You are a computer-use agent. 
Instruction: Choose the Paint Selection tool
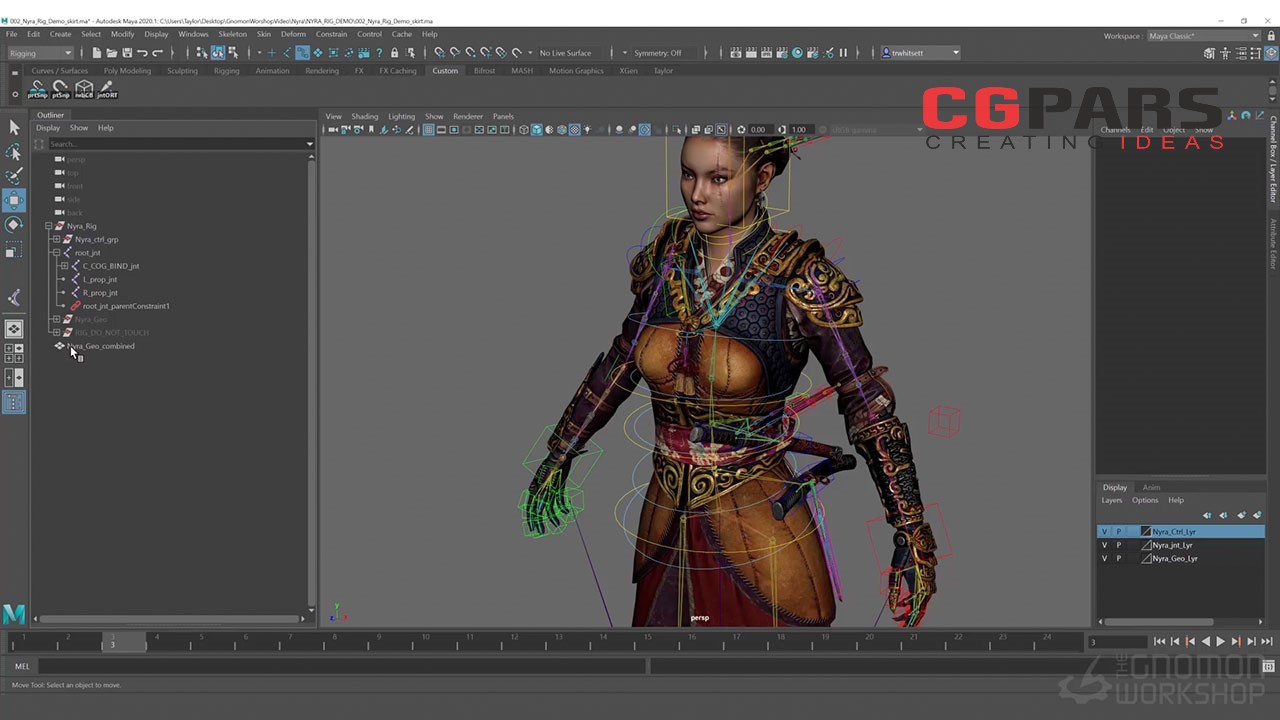pos(14,177)
